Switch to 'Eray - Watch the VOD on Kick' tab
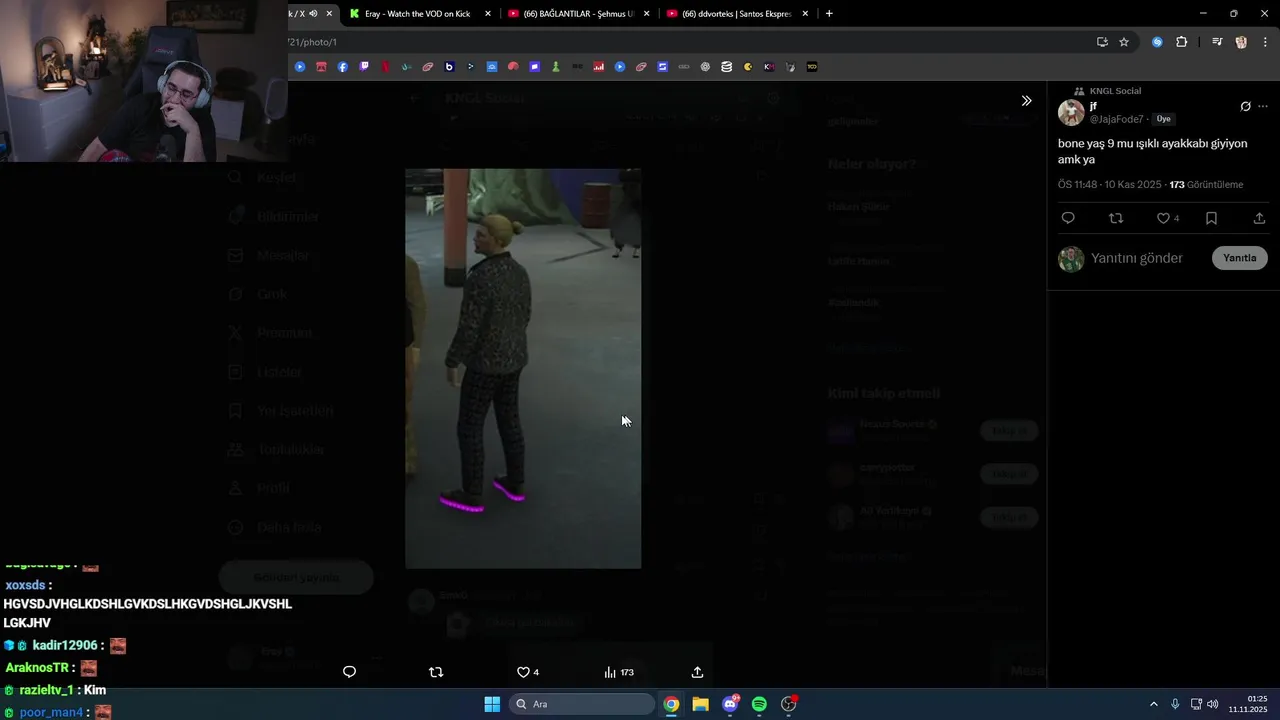The width and height of the screenshot is (1280, 720). point(418,14)
